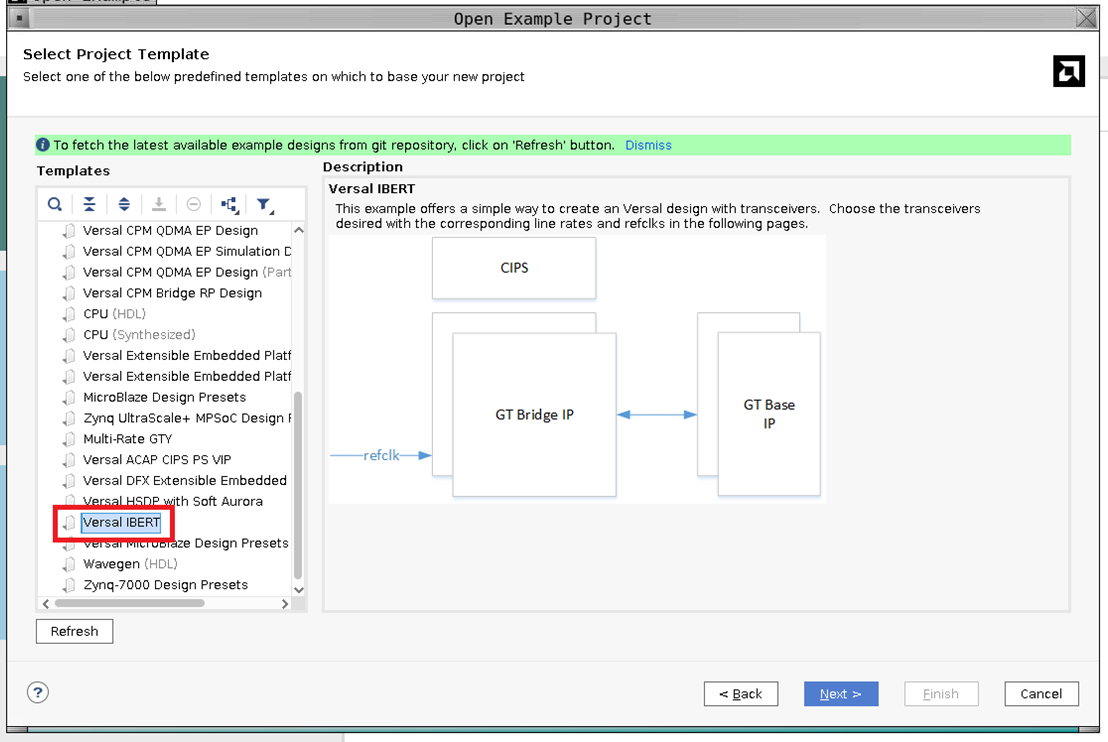Select the MicroBlaze Design Presets template
The height and width of the screenshot is (742, 1108).
click(165, 397)
